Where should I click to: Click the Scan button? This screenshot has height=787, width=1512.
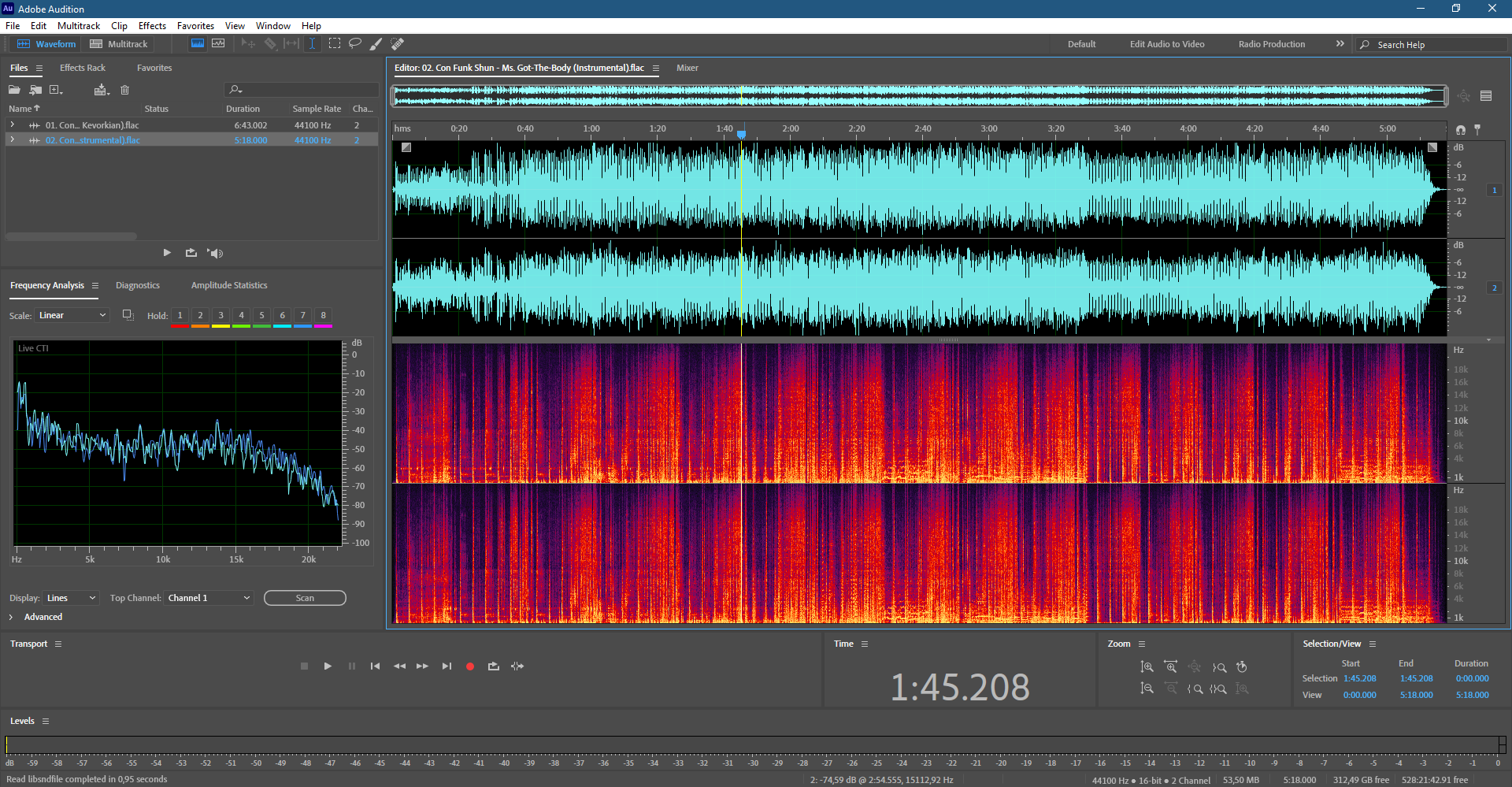click(x=305, y=598)
